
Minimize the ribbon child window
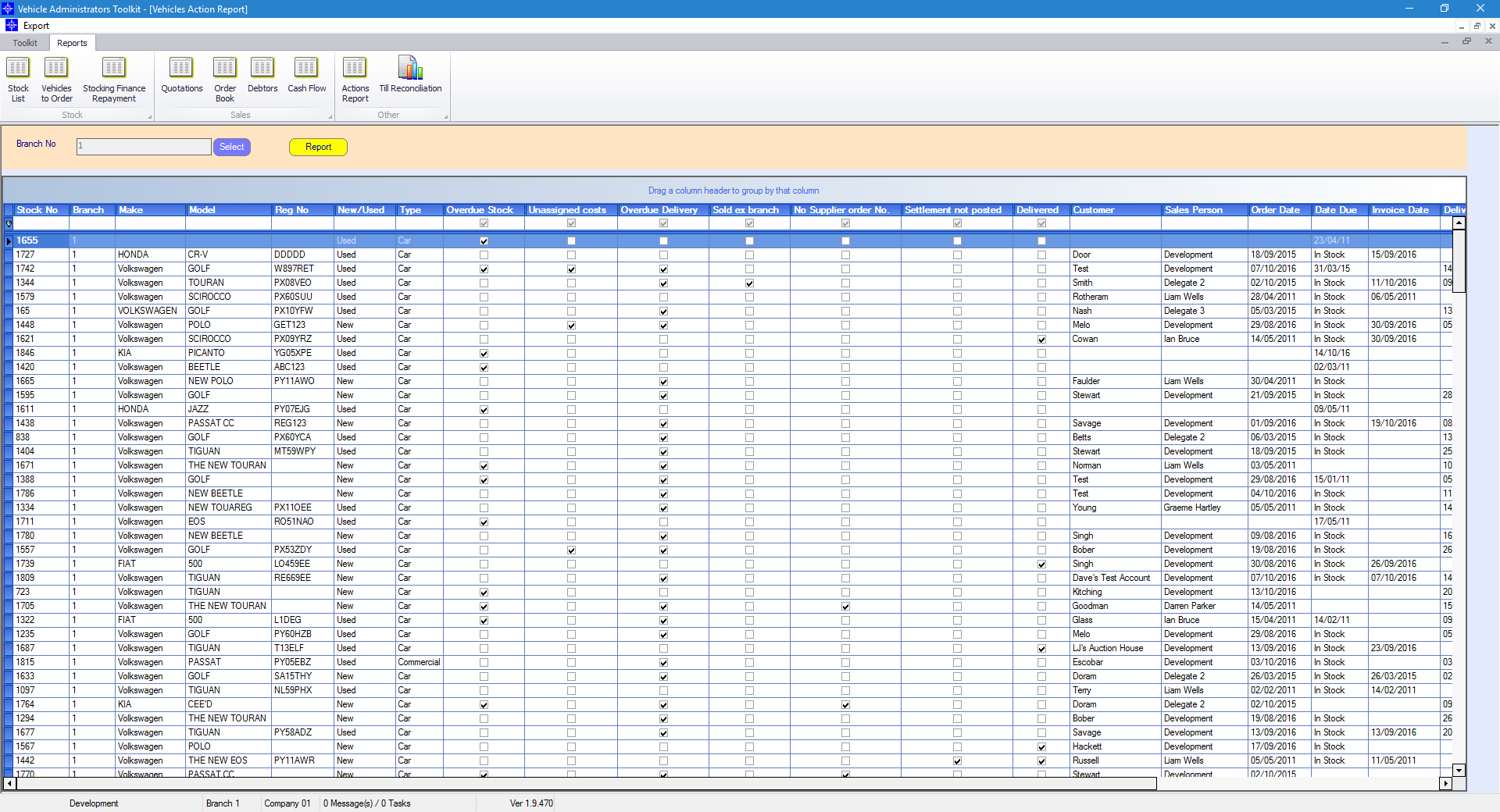coord(1445,41)
